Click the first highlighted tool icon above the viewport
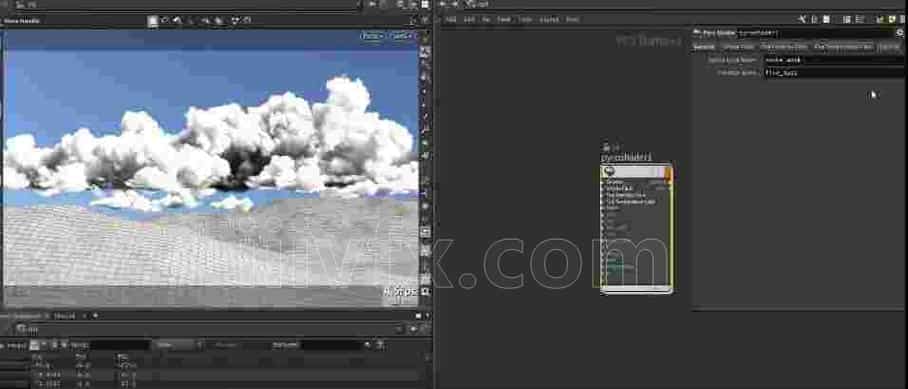 click(x=152, y=21)
